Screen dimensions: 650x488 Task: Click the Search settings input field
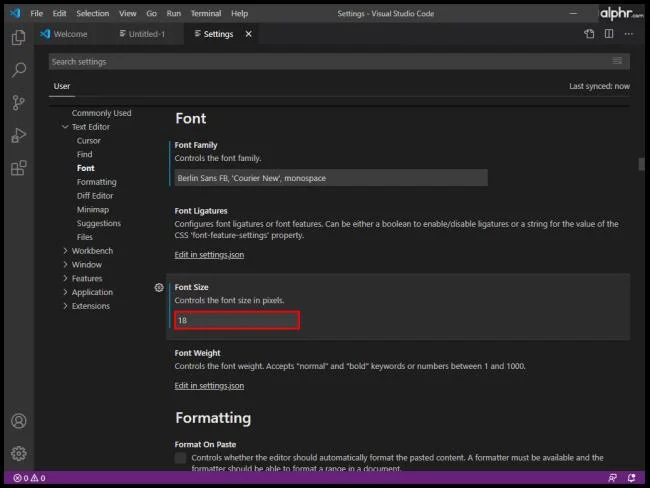click(x=339, y=61)
